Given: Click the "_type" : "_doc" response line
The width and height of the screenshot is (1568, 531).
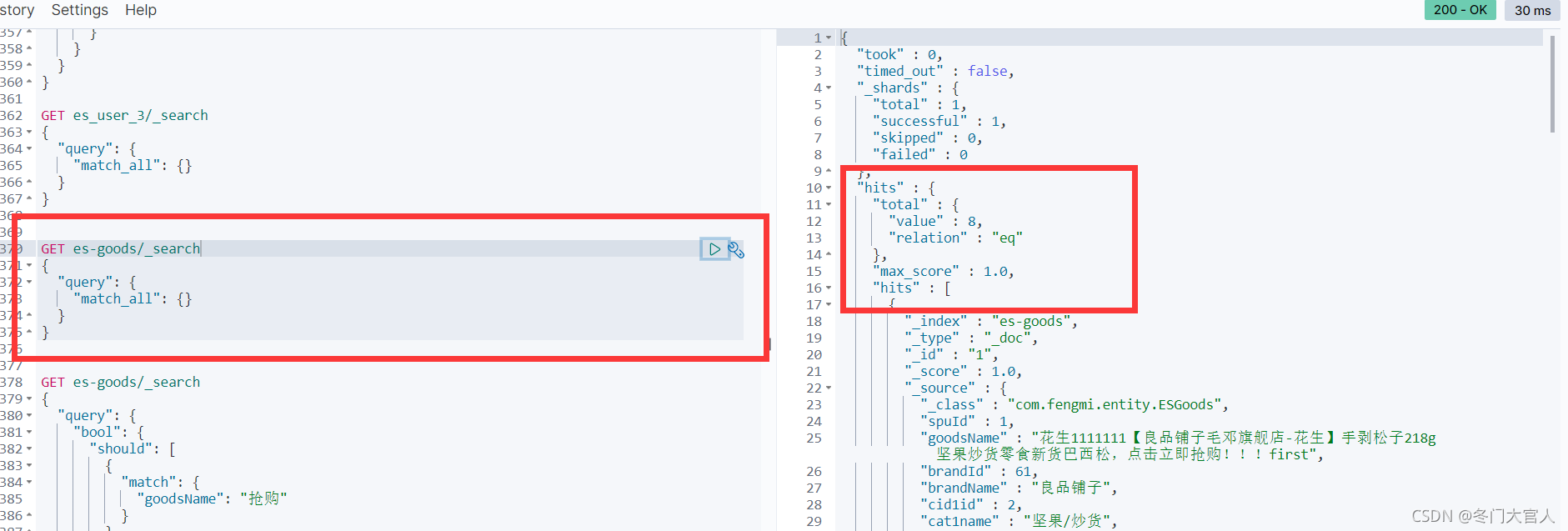Looking at the screenshot, I should 971,338.
